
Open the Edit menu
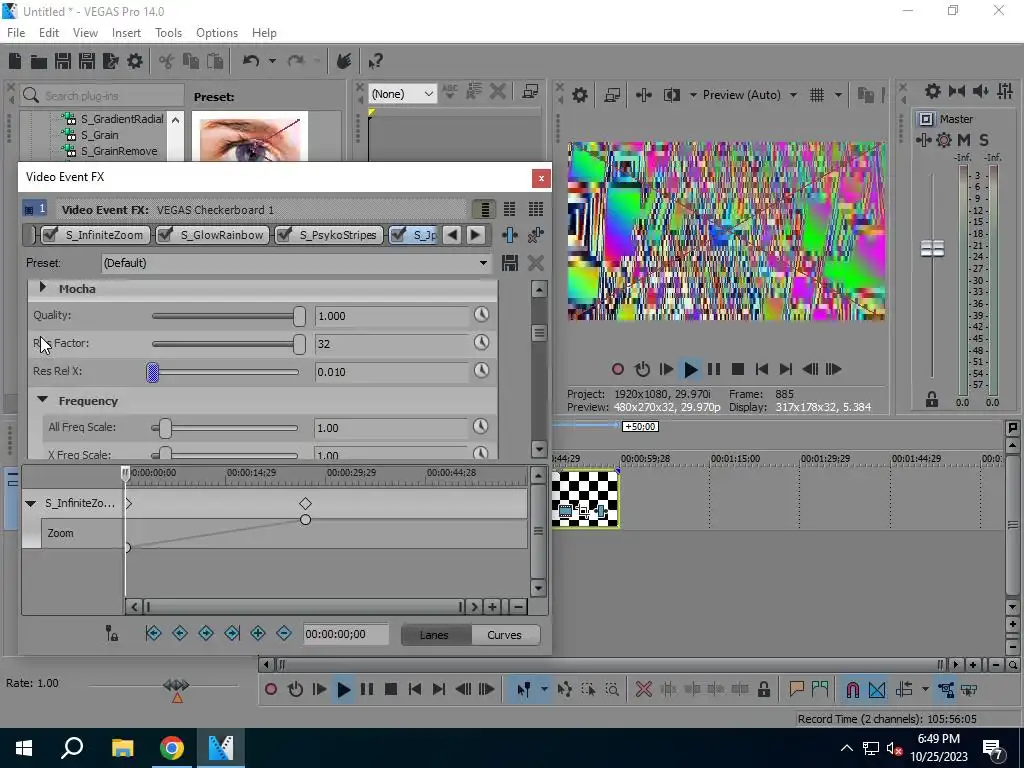49,33
